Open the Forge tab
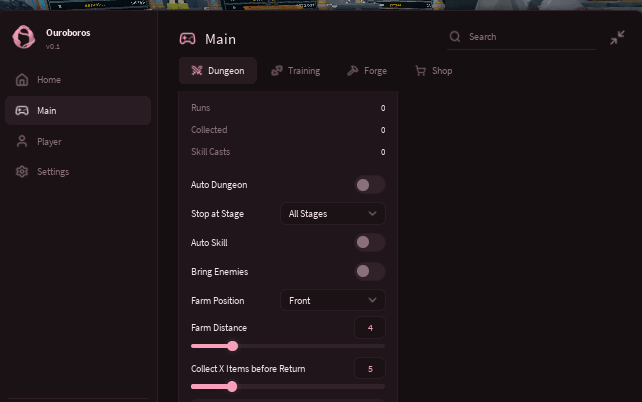This screenshot has width=642, height=402. 367,70
